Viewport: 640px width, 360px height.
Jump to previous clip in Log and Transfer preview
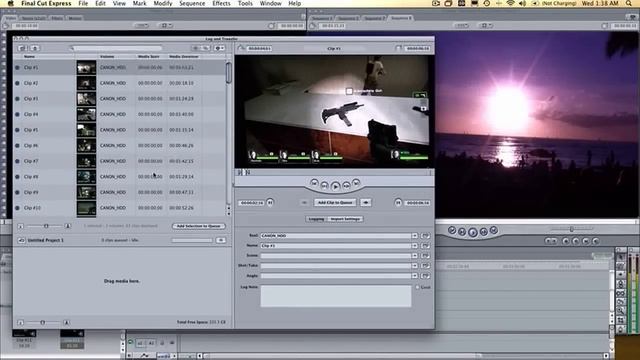(314, 183)
